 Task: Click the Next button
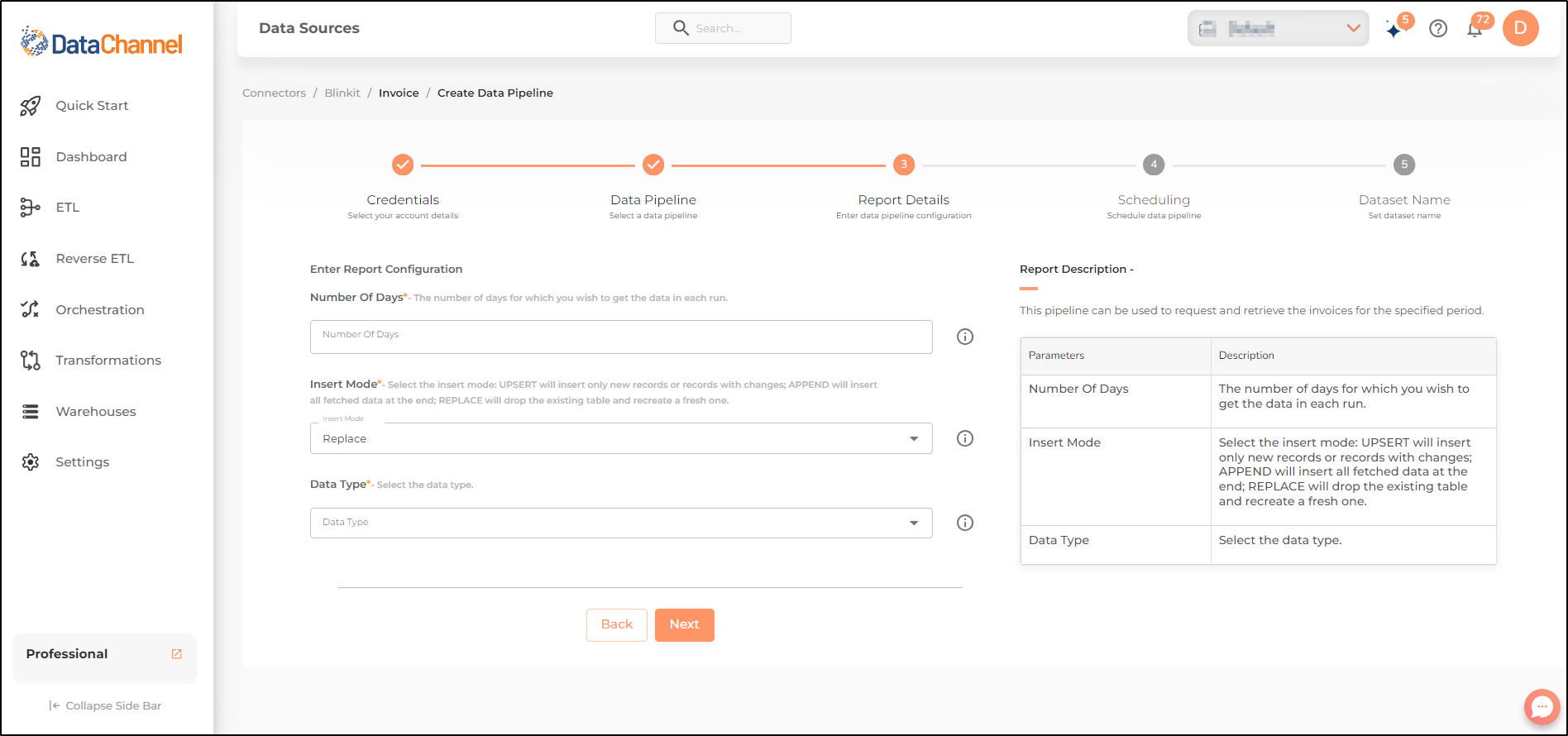pyautogui.click(x=685, y=625)
